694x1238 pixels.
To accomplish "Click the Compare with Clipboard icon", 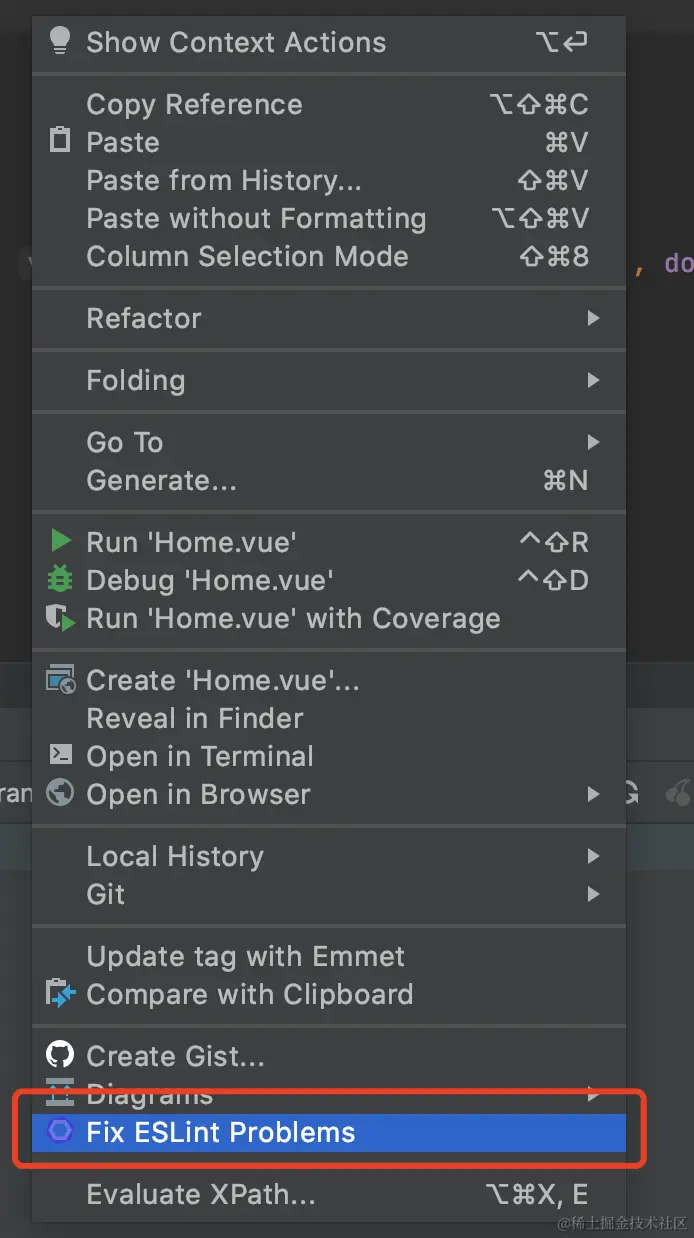I will click(61, 993).
